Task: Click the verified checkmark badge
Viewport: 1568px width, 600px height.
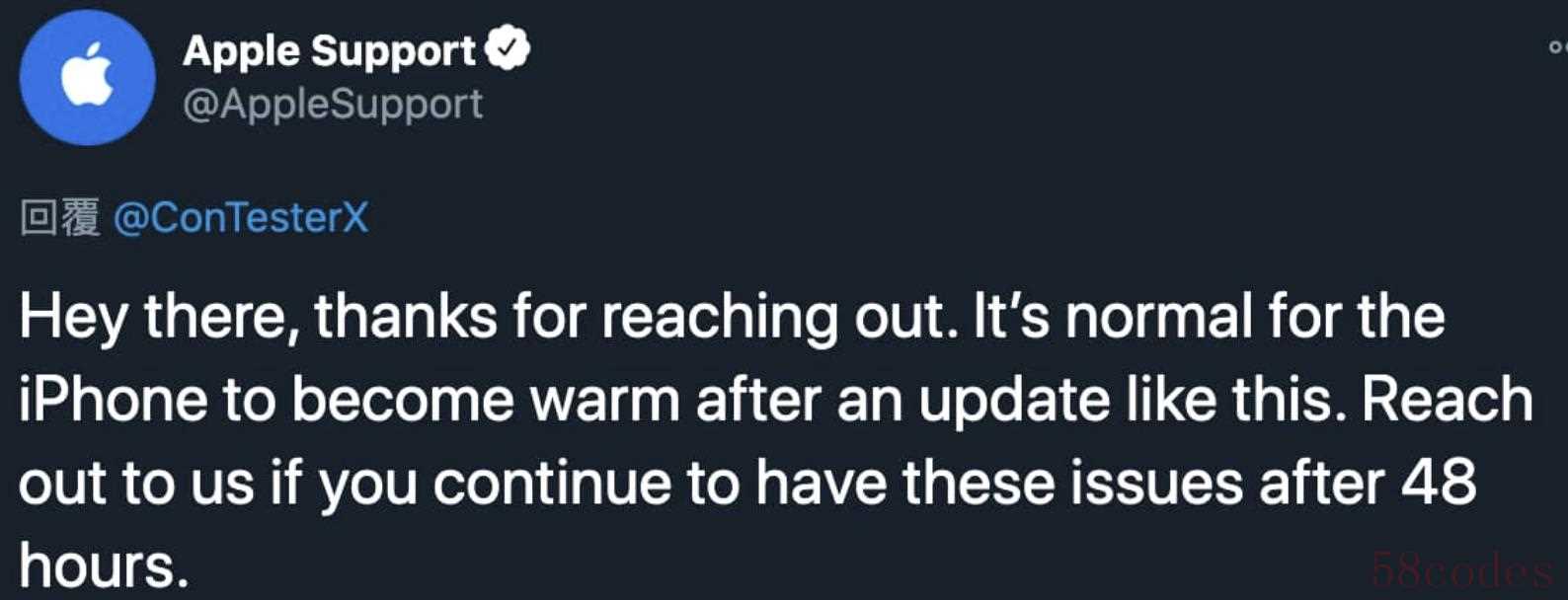Action: pyautogui.click(x=509, y=48)
